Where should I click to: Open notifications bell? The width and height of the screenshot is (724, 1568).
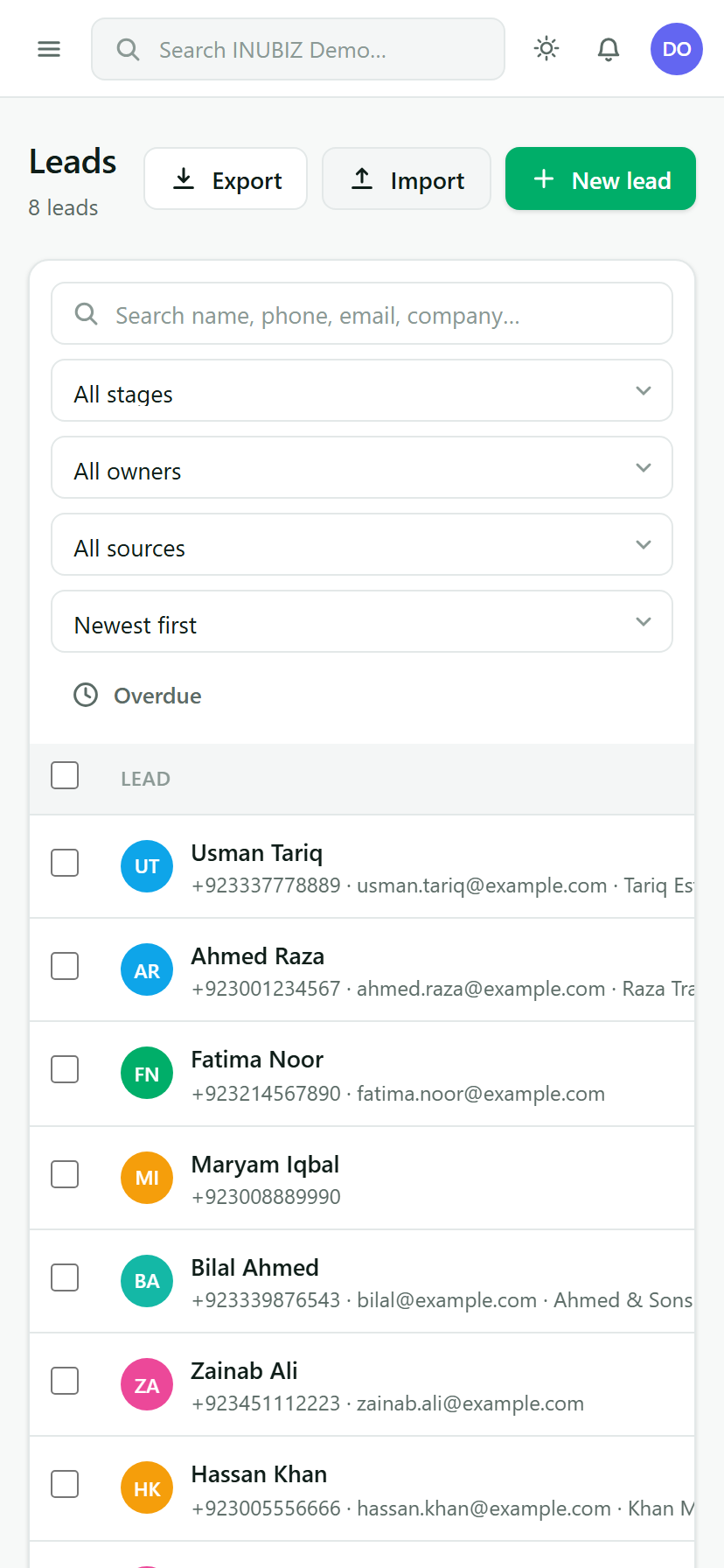coord(609,49)
